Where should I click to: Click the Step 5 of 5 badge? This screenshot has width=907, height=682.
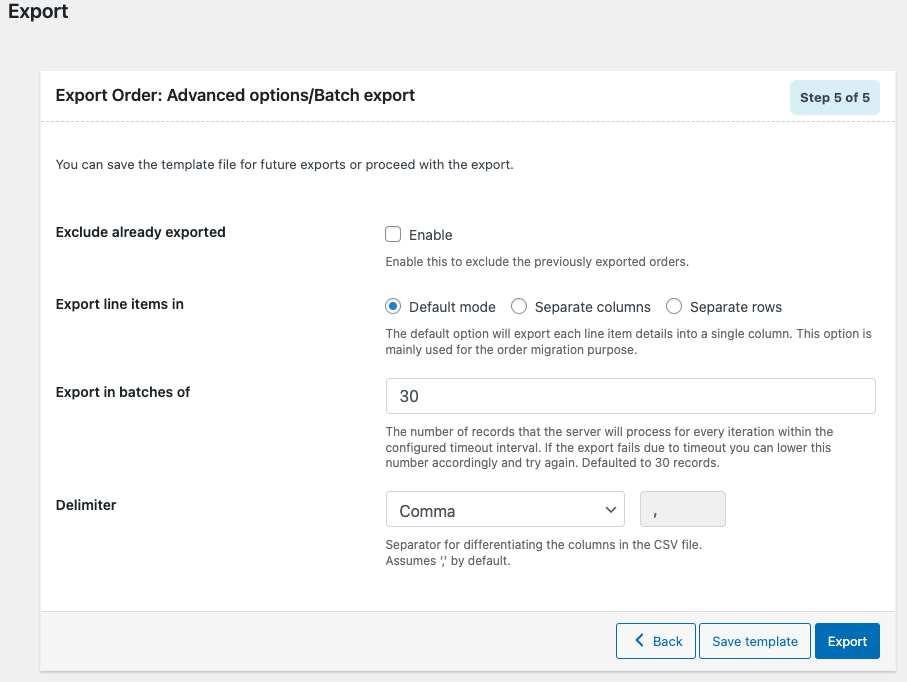(835, 97)
